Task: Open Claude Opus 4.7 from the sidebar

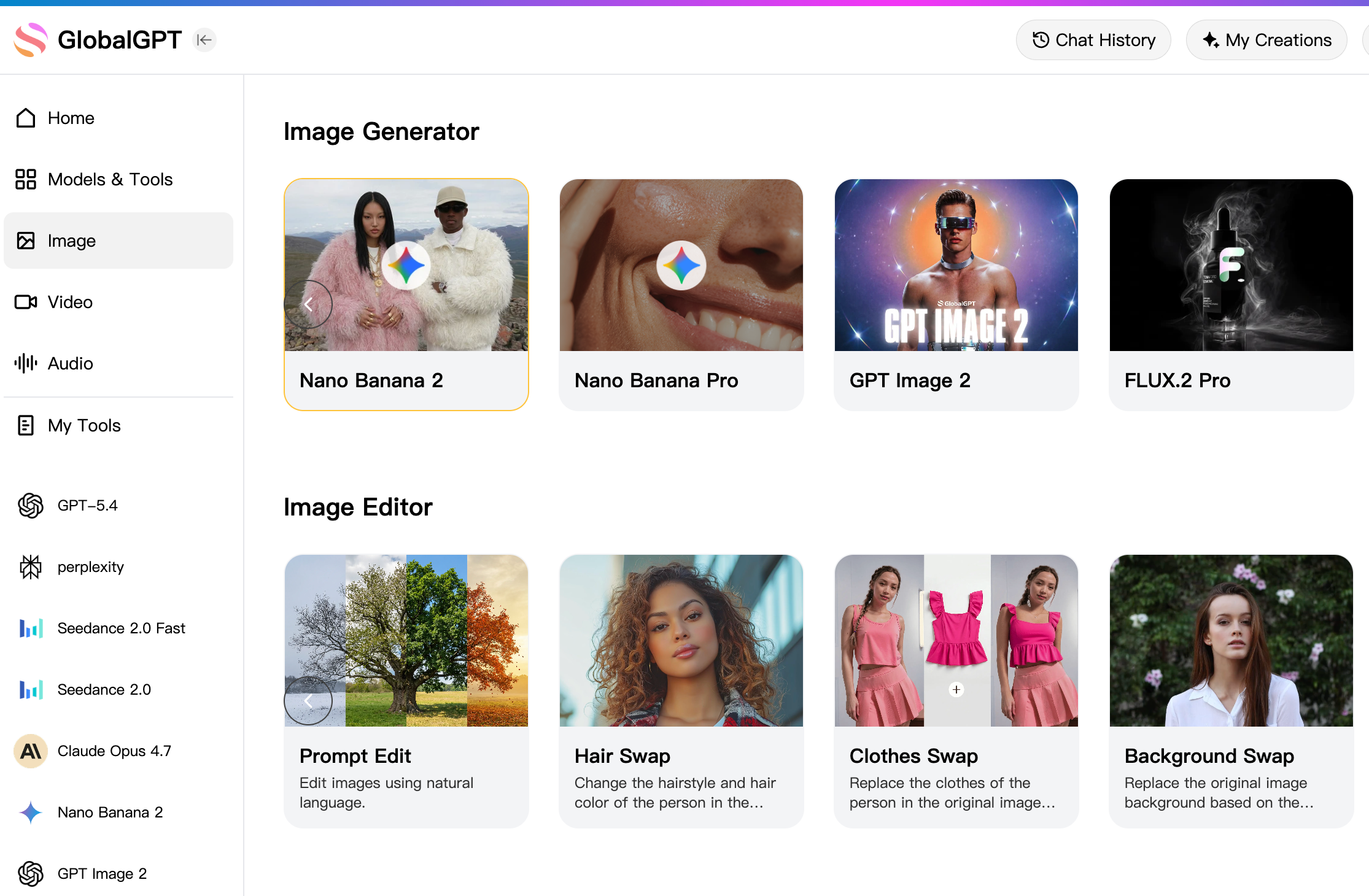Action: coord(114,751)
